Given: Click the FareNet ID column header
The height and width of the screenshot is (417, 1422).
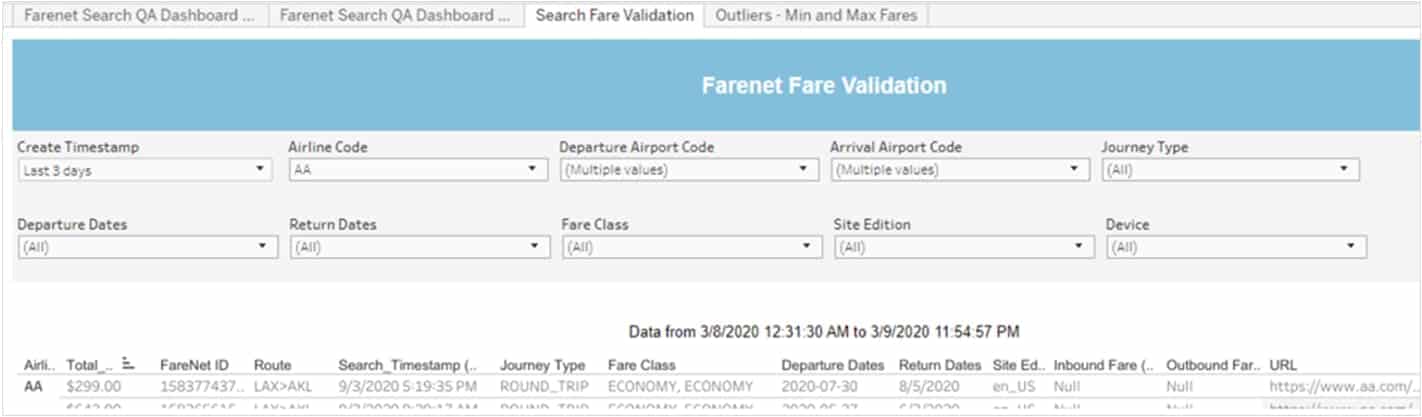Looking at the screenshot, I should pos(194,365).
